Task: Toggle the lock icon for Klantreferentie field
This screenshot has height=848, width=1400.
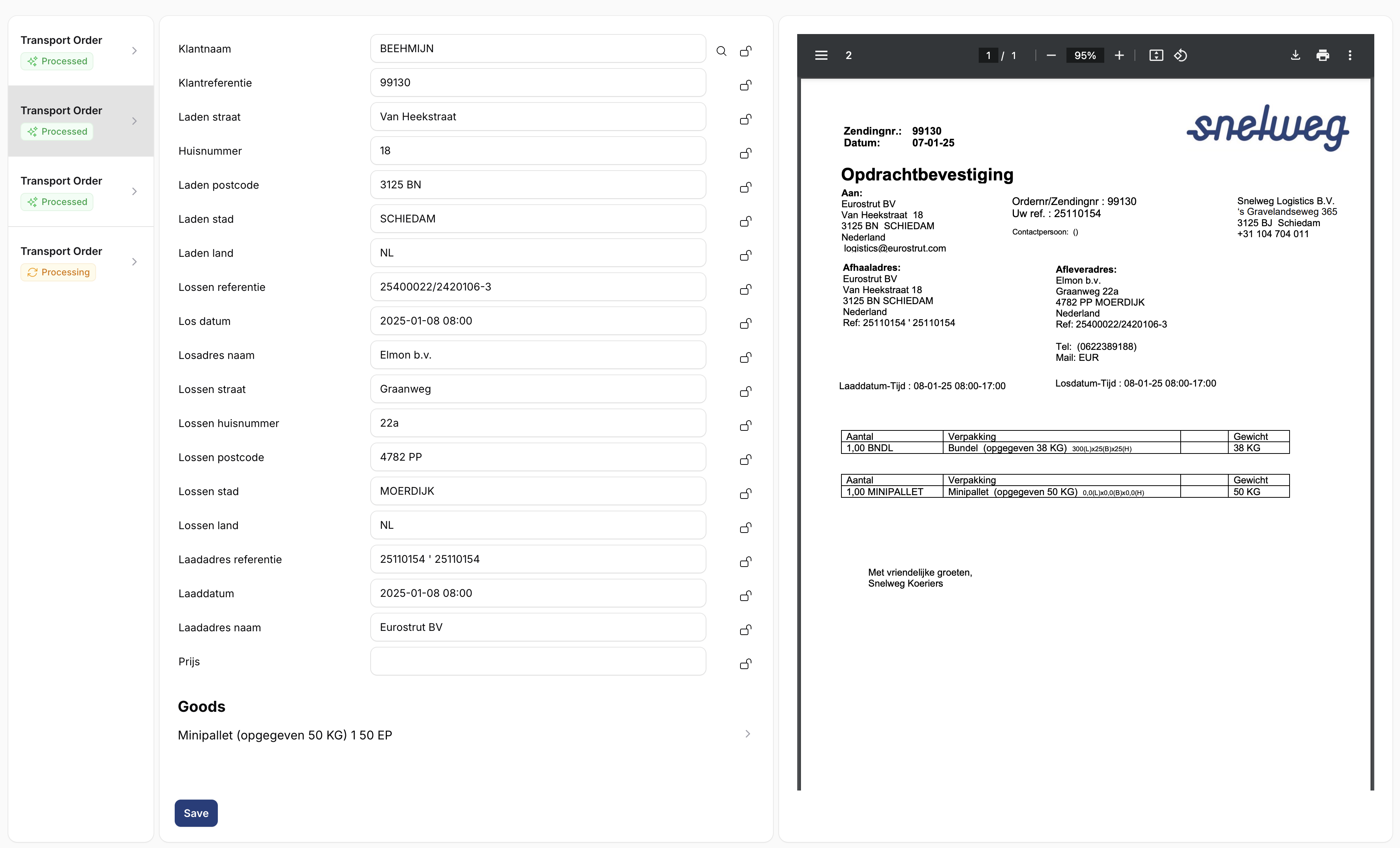Action: coord(745,85)
